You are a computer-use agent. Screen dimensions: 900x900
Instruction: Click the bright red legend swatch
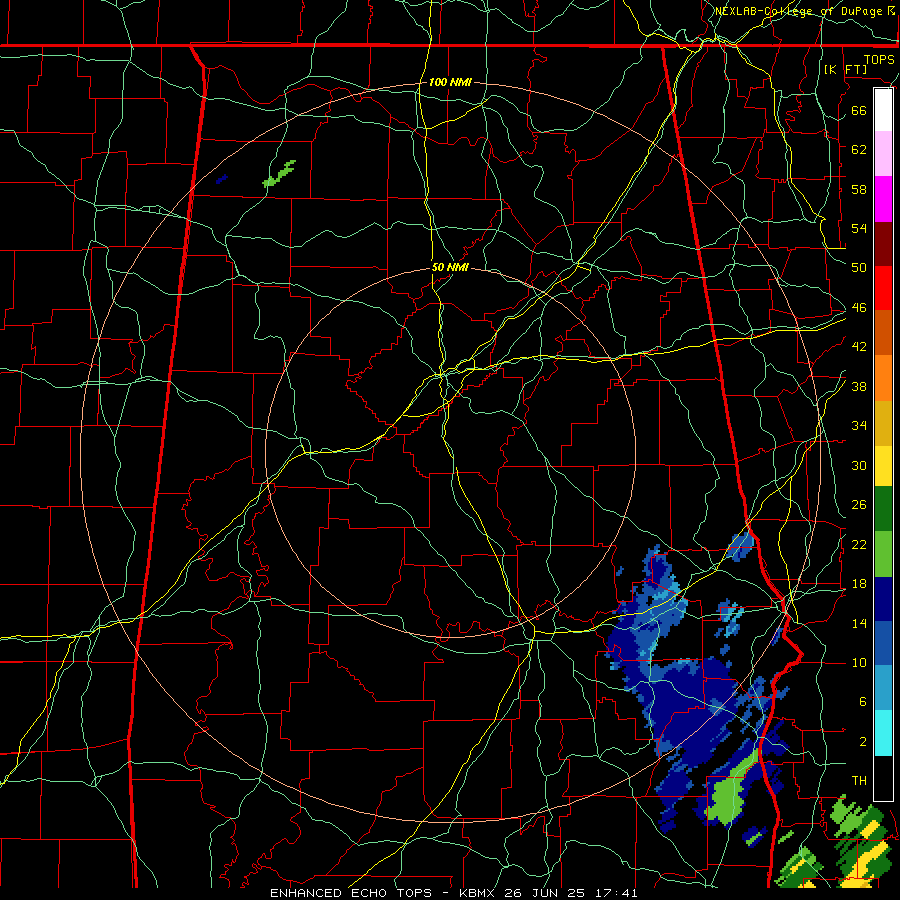pyautogui.click(x=883, y=288)
